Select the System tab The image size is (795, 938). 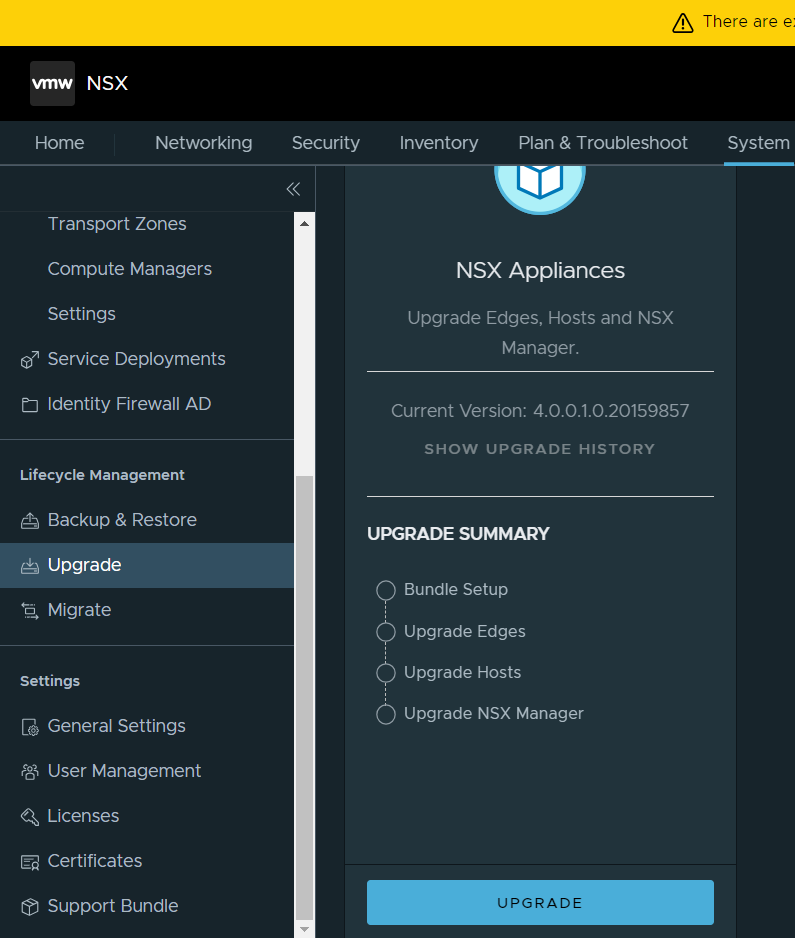[759, 143]
